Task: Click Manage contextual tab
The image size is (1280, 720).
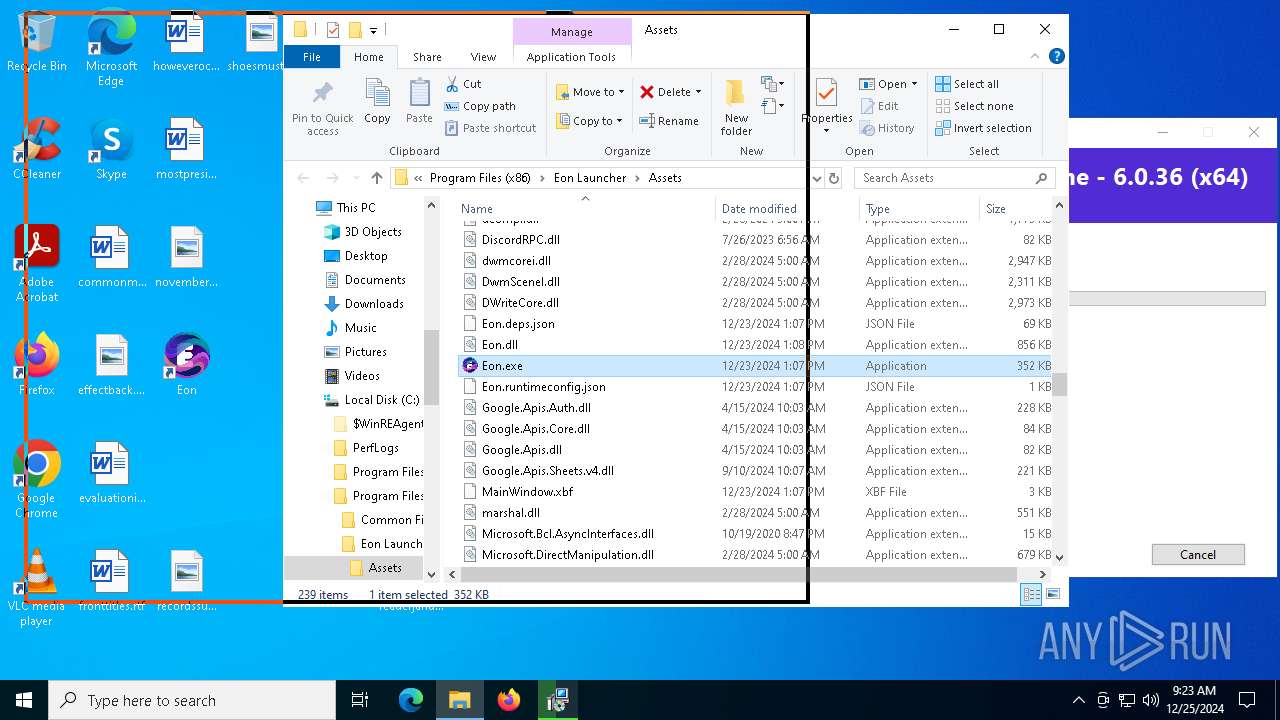Action: (572, 32)
